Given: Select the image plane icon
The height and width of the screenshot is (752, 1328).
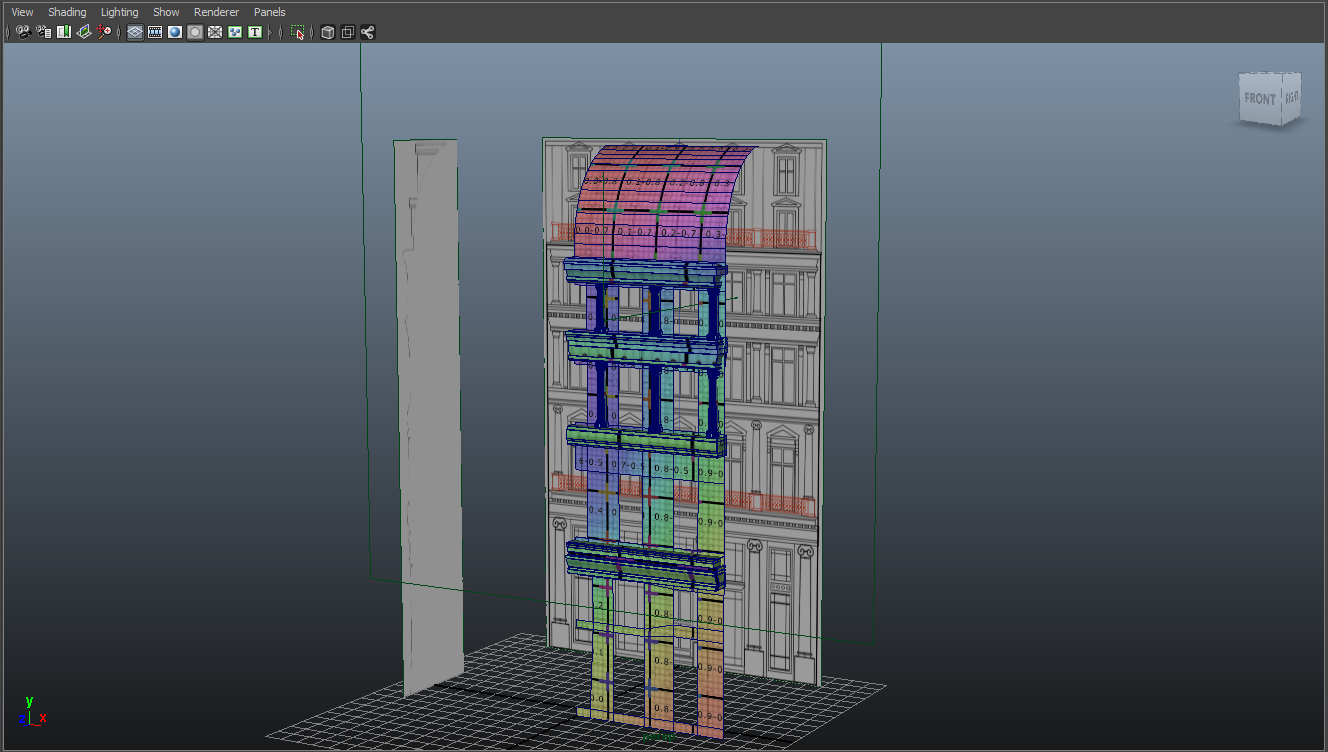Looking at the screenshot, I should [x=85, y=31].
